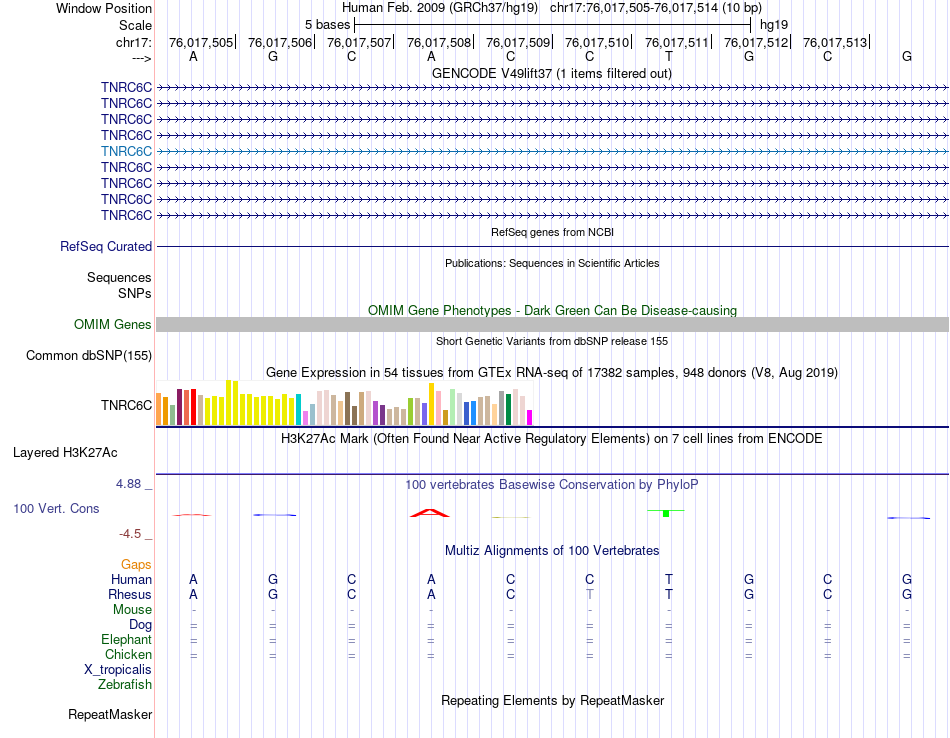Click the 5 bases scale label
The width and height of the screenshot is (950, 738).
327,25
